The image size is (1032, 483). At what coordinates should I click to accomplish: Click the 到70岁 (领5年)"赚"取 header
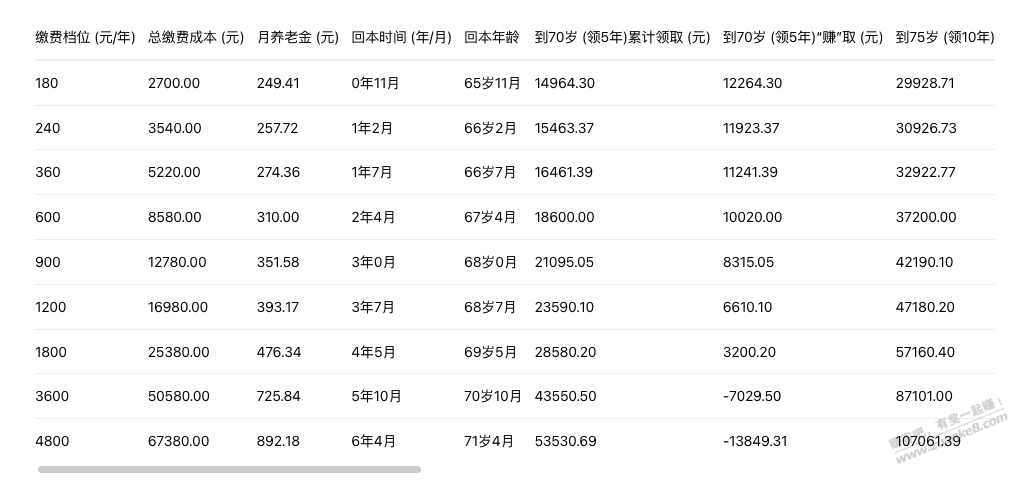pyautogui.click(x=803, y=38)
